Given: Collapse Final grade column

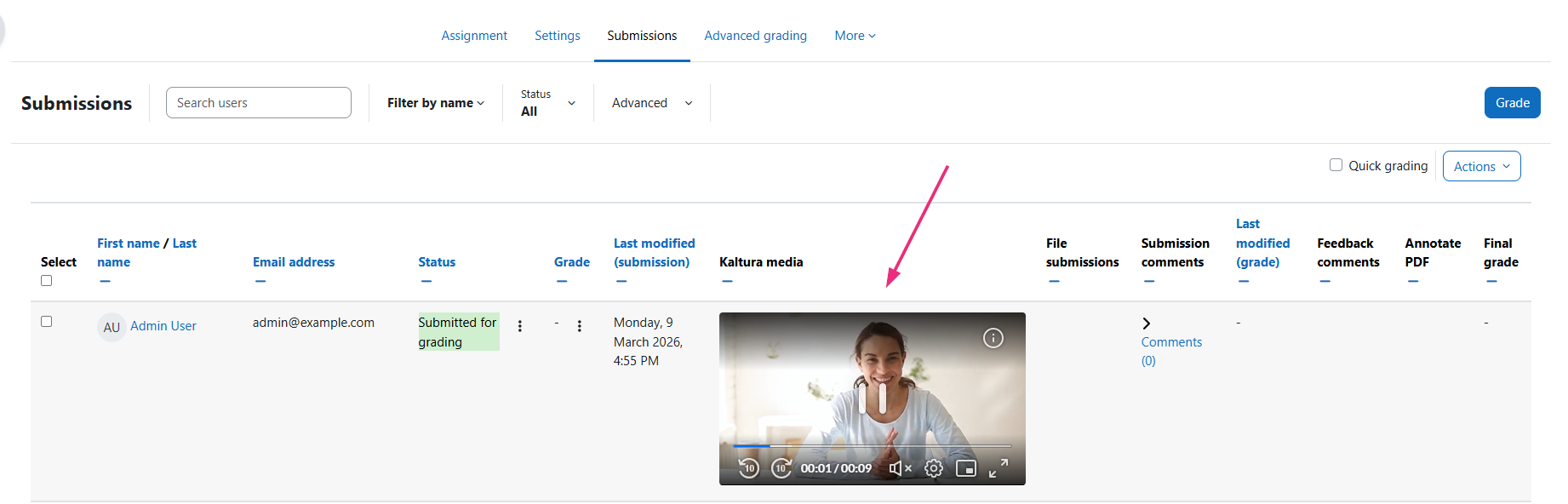Looking at the screenshot, I should 1491,281.
